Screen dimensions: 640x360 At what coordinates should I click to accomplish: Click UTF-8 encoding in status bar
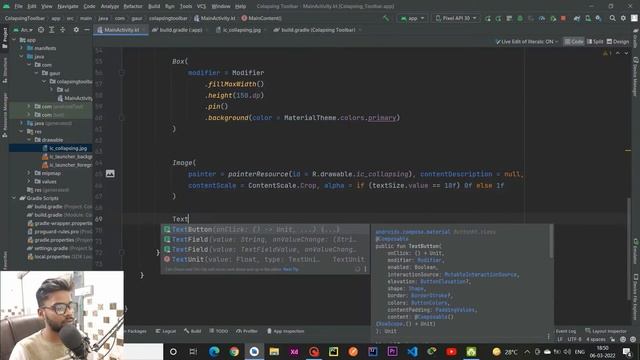coord(574,339)
